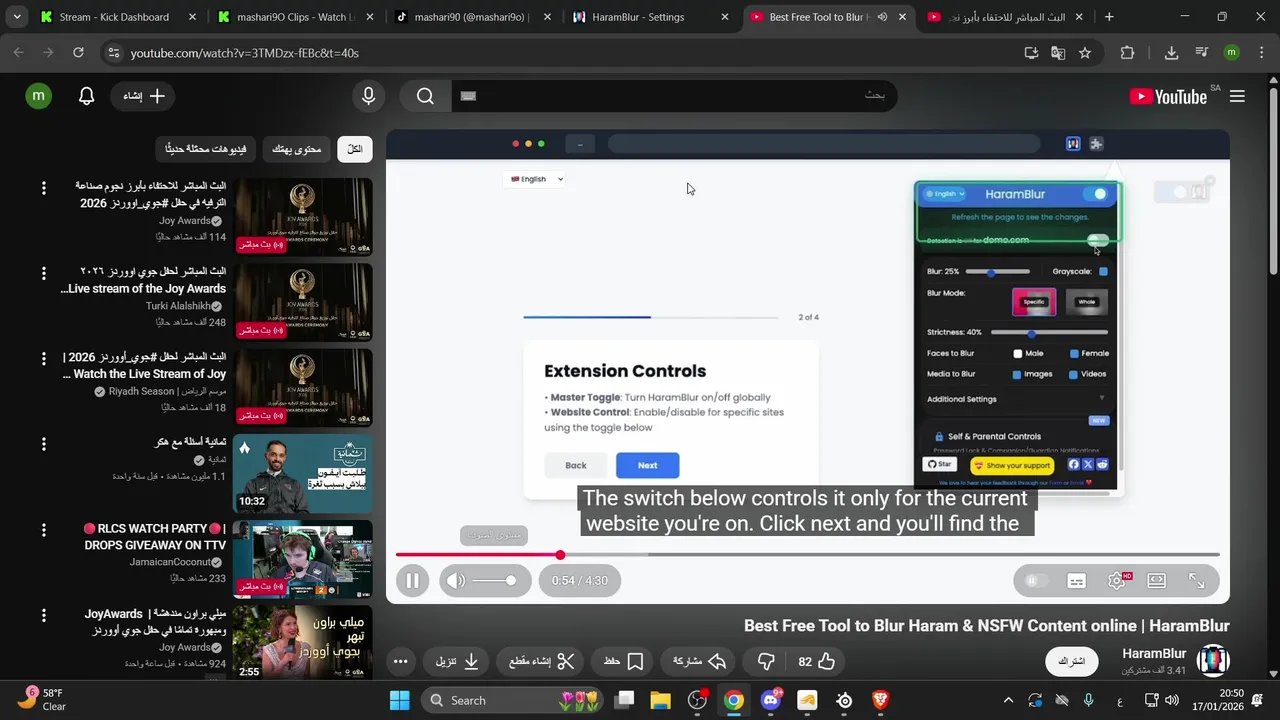Open the YouTube hamburger guide menu
This screenshot has width=1280, height=720.
1237,96
